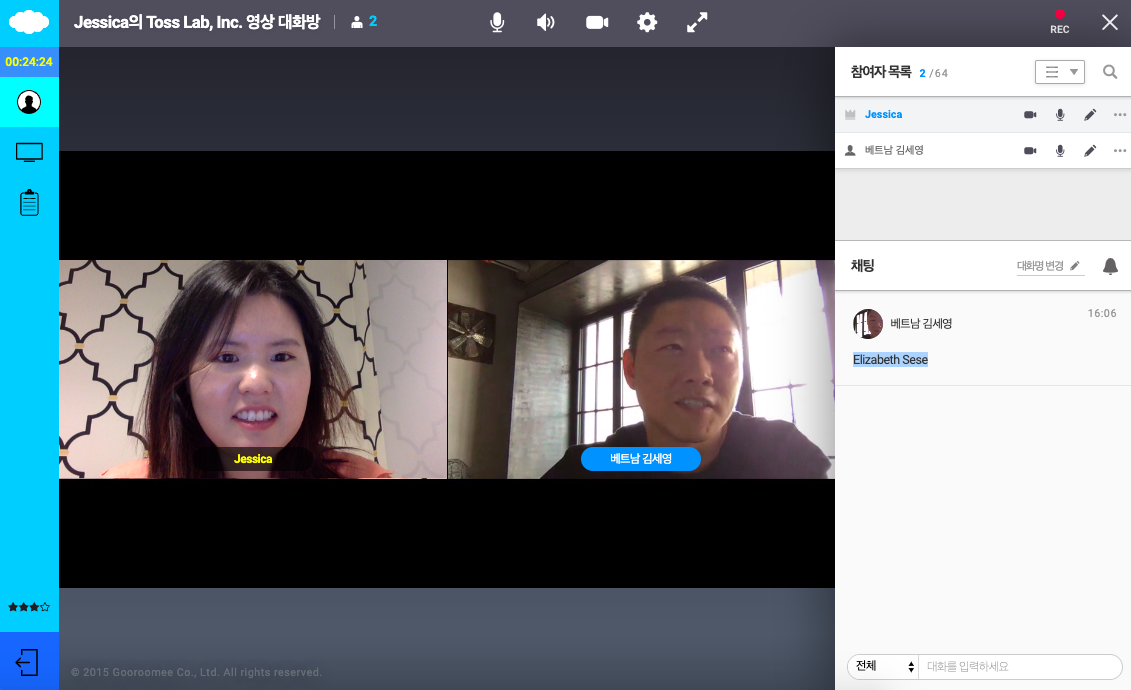Select Jessica in participant list

pyautogui.click(x=883, y=115)
